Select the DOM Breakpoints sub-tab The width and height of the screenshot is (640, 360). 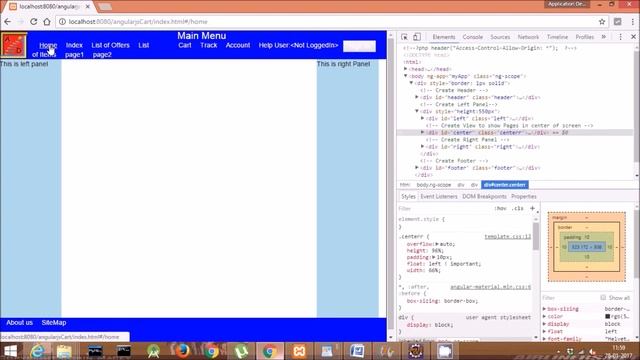[484, 196]
